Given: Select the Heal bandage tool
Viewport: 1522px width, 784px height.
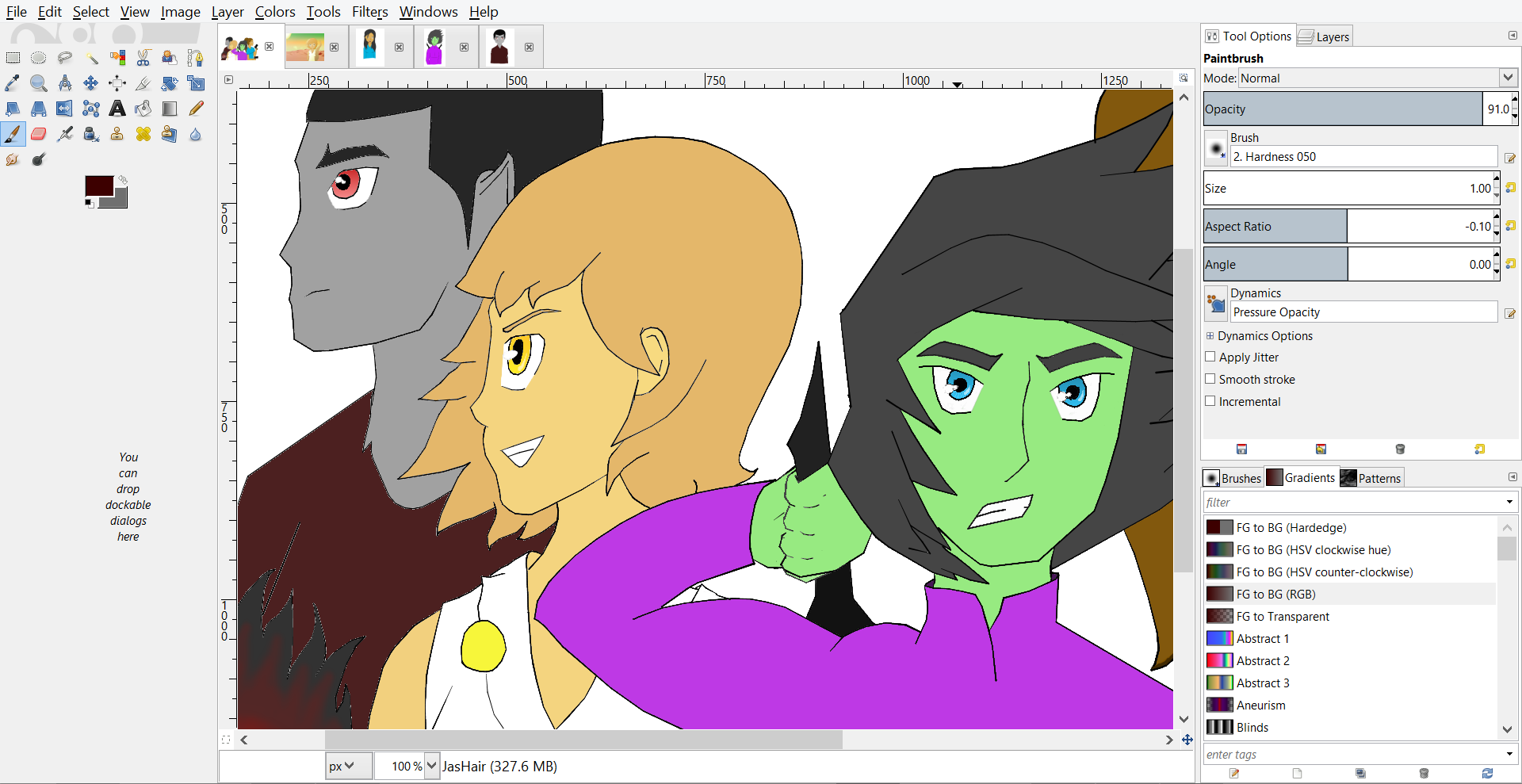Looking at the screenshot, I should (x=143, y=134).
